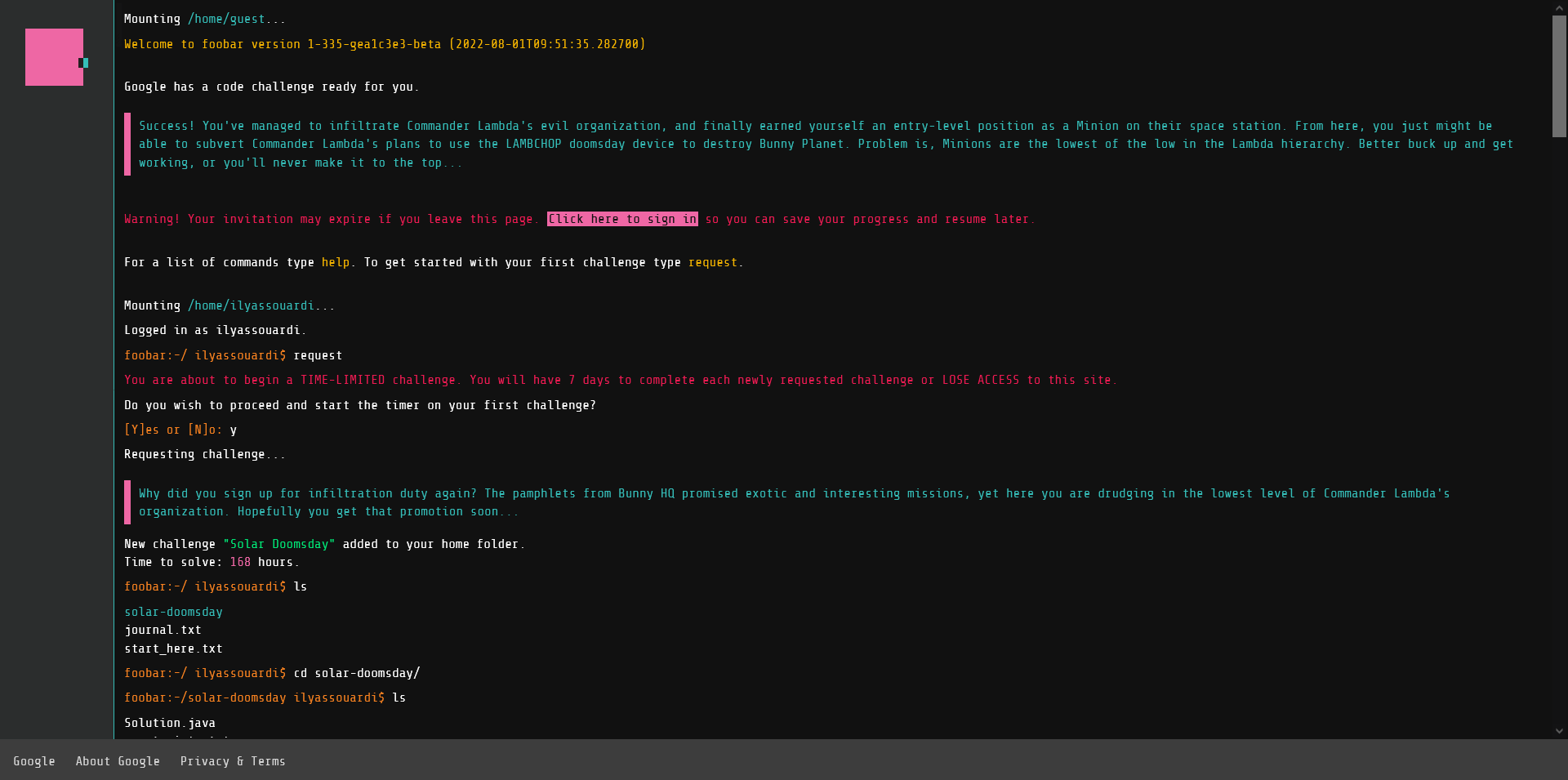Click 'Requesting challenge...' line

pyautogui.click(x=205, y=454)
